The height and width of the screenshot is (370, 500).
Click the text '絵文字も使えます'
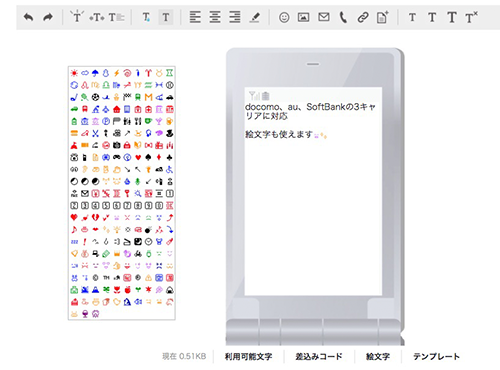[279, 134]
